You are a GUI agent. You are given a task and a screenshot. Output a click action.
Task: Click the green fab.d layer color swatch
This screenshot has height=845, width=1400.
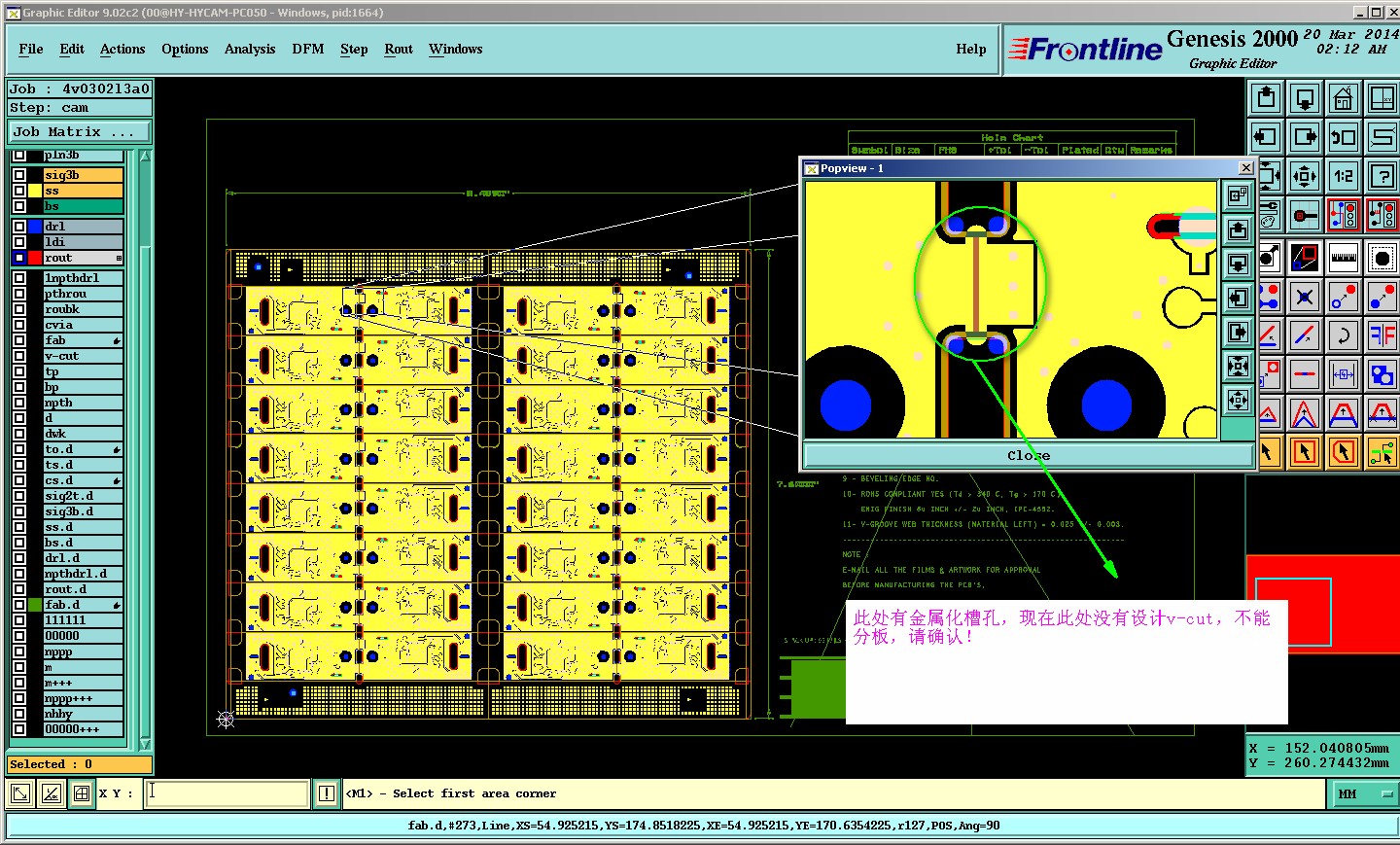pyautogui.click(x=35, y=605)
